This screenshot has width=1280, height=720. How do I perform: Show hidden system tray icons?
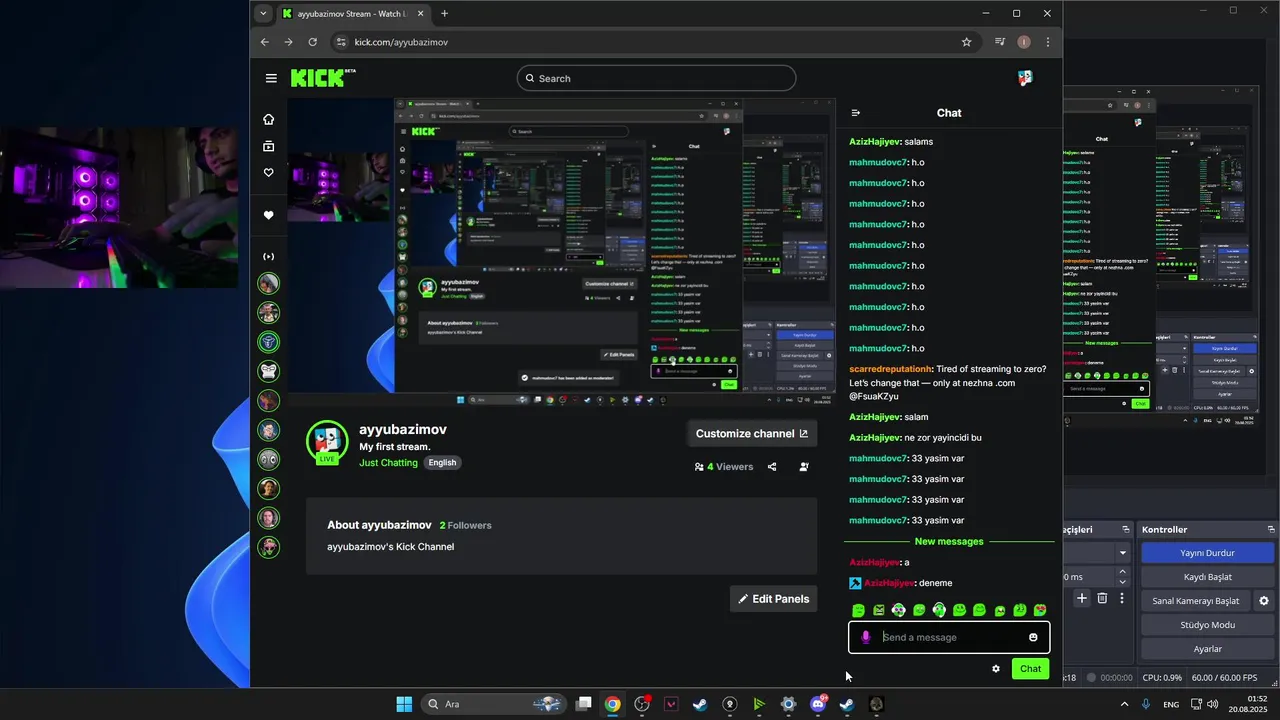click(1124, 704)
